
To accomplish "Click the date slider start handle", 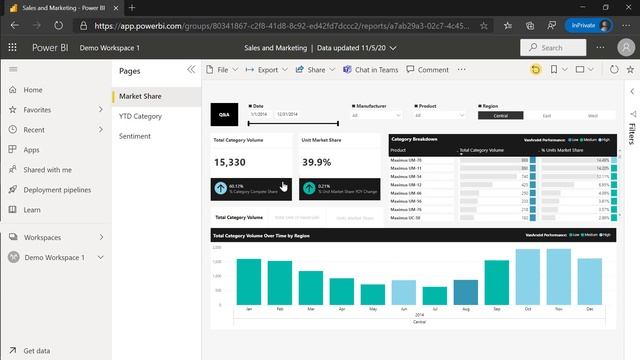I will 249,123.
